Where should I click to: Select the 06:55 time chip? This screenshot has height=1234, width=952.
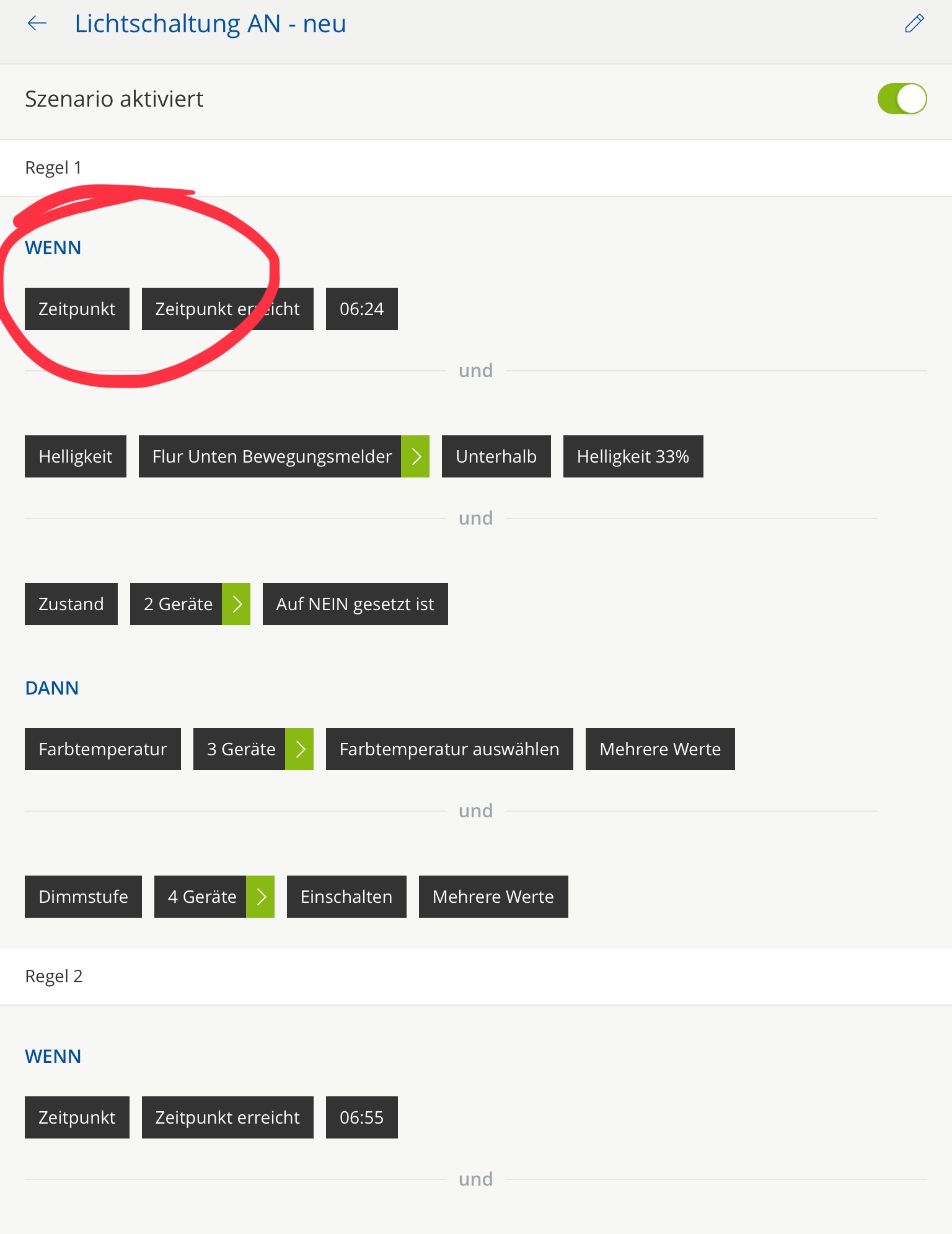(361, 1117)
